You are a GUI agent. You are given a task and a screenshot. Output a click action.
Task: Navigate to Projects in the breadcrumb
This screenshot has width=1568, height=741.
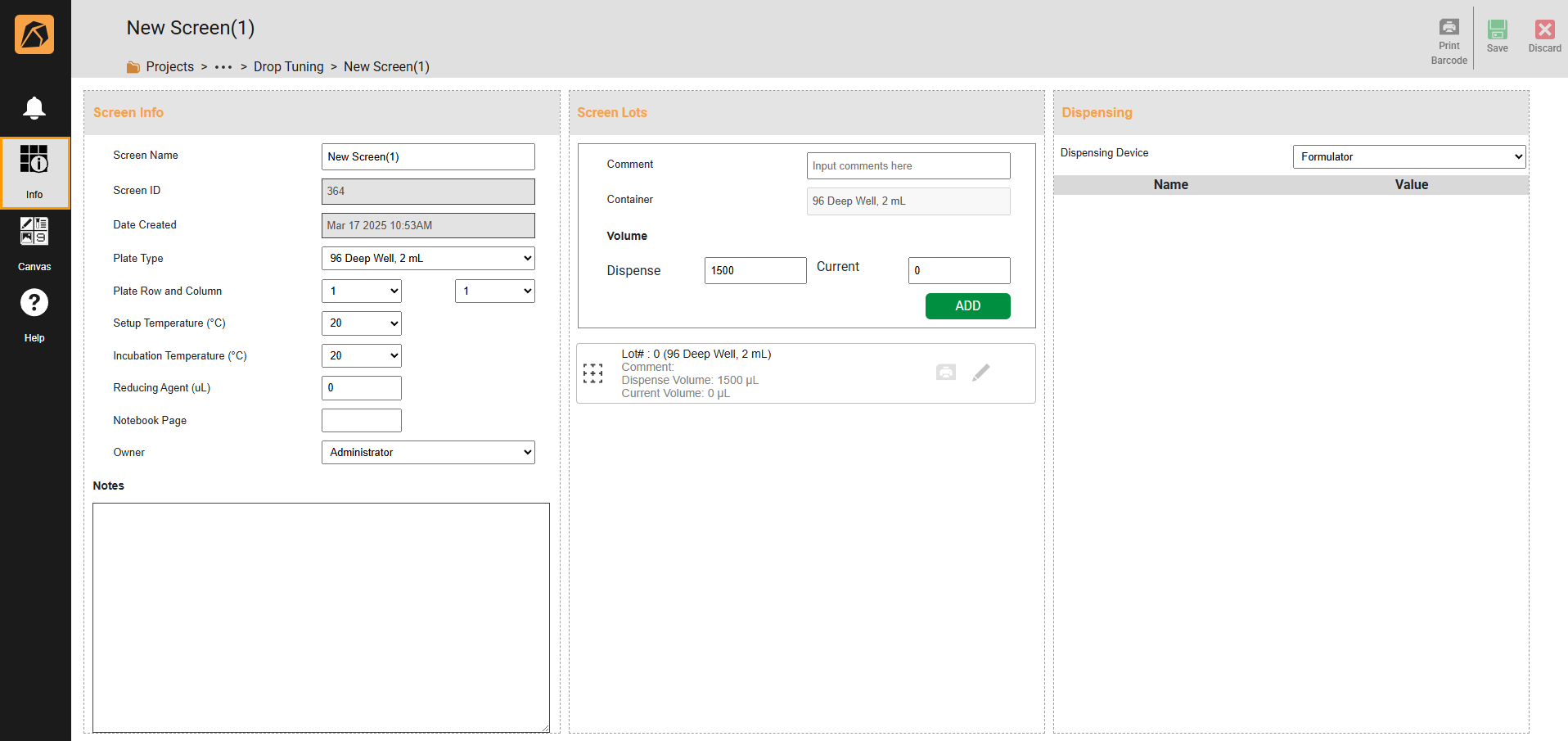coord(169,66)
